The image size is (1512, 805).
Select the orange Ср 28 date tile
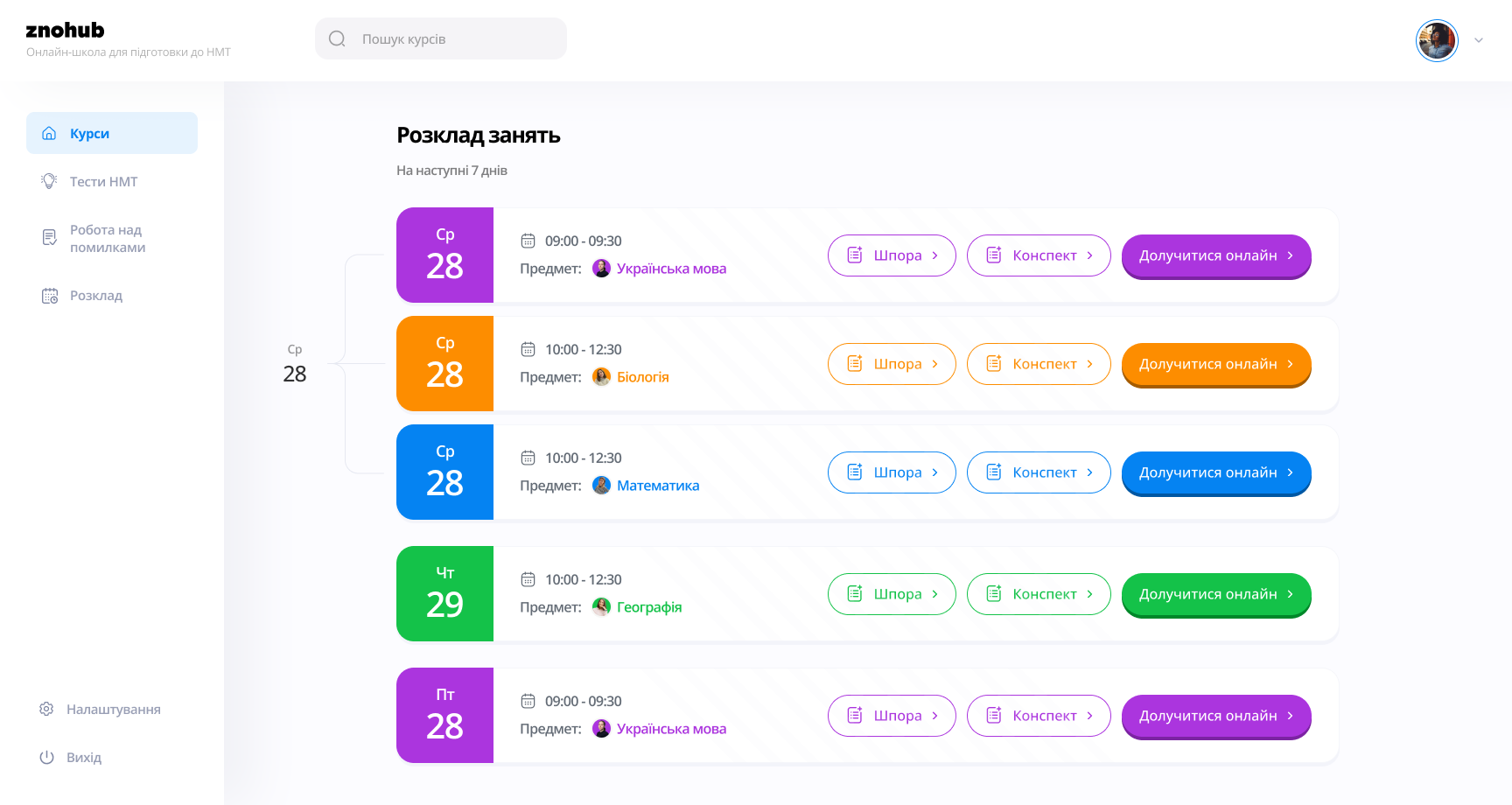point(444,364)
